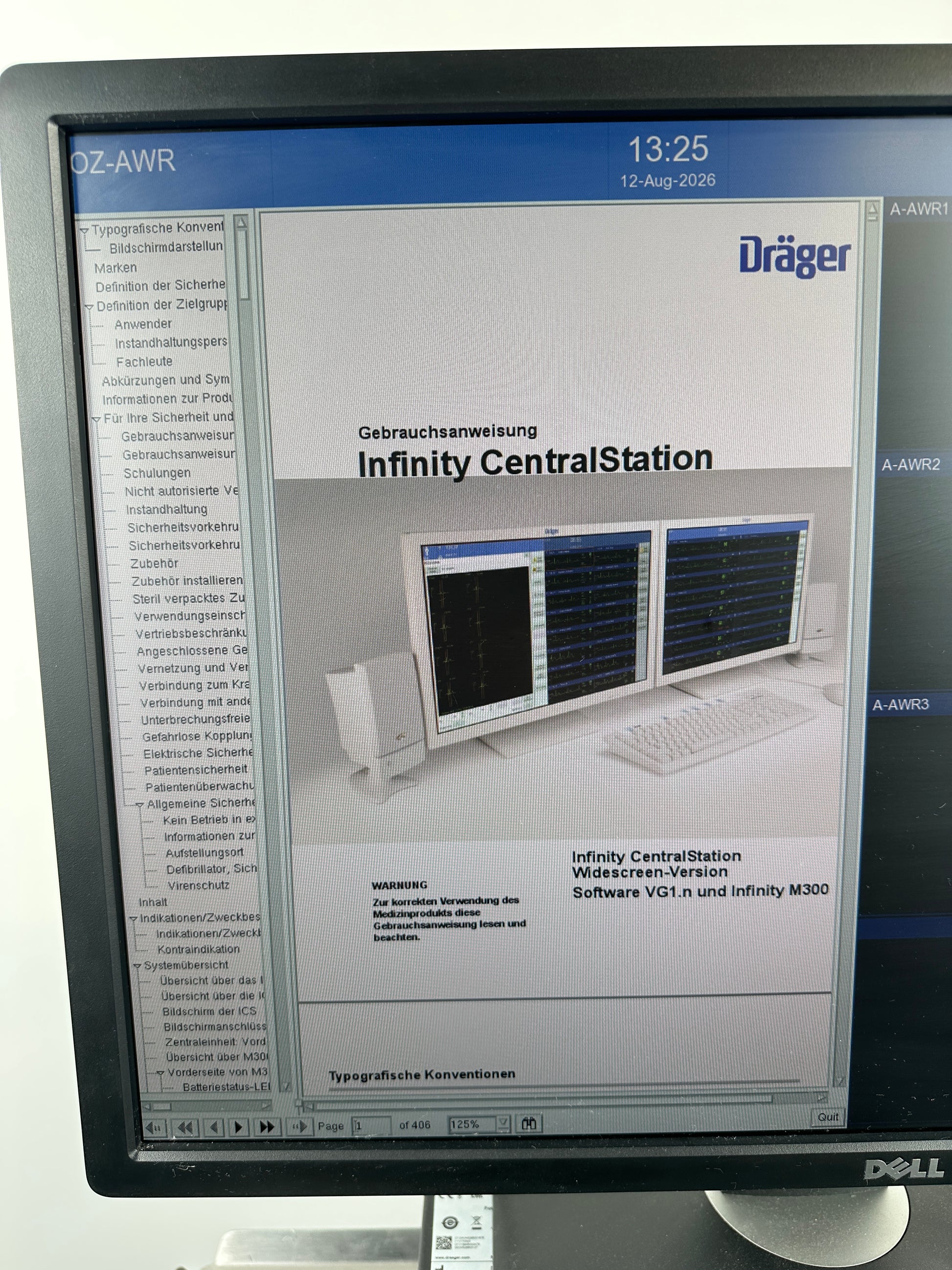Image resolution: width=952 pixels, height=1270 pixels.
Task: Select the Elektrische Sicherheit entry
Action: [198, 753]
